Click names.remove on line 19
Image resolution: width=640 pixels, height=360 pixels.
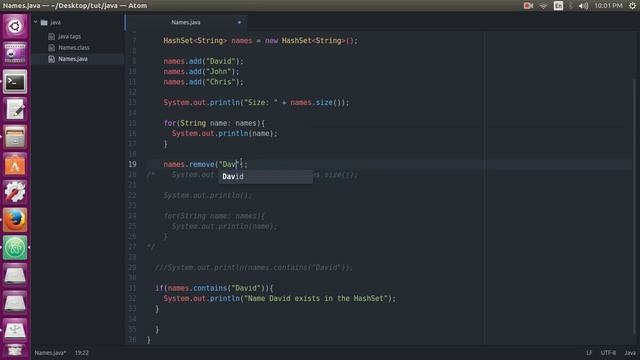pos(189,164)
